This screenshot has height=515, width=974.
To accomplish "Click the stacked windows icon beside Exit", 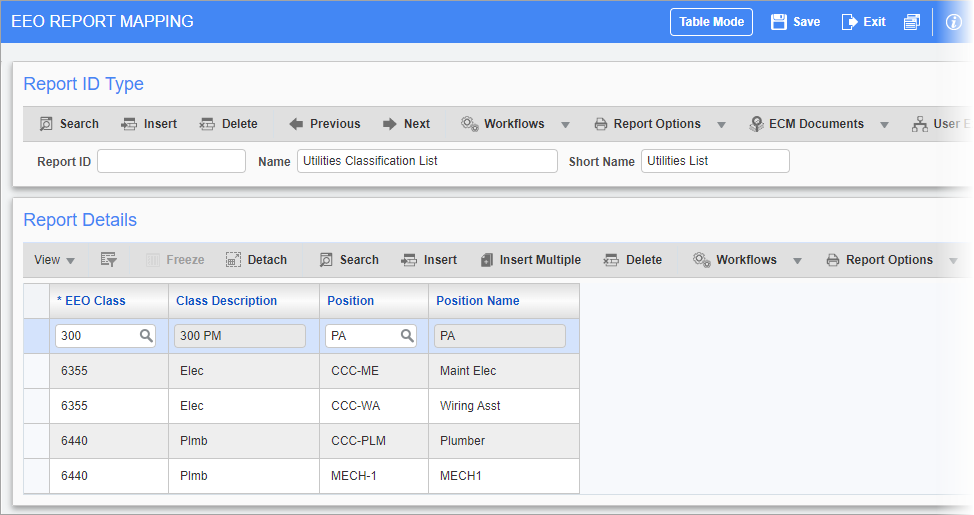I will tap(911, 22).
